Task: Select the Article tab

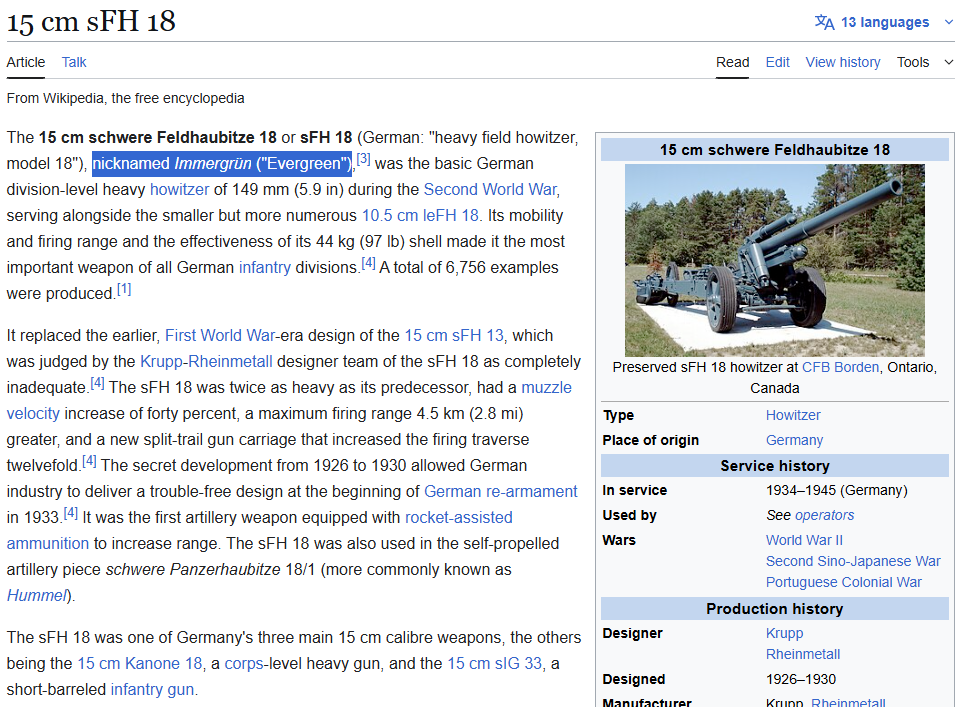Action: click(x=26, y=62)
